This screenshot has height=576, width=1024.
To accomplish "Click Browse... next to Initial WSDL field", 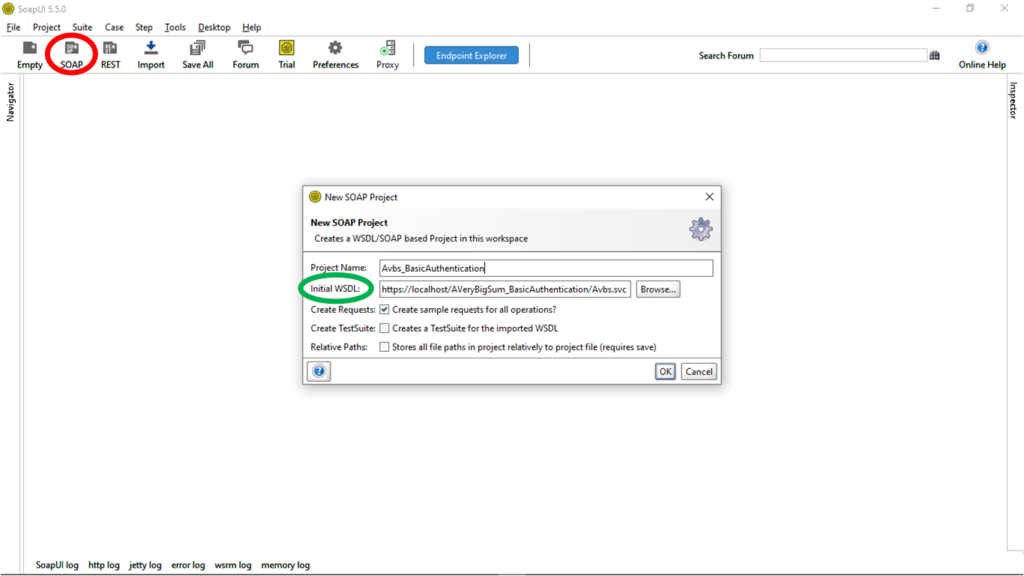I will (658, 290).
